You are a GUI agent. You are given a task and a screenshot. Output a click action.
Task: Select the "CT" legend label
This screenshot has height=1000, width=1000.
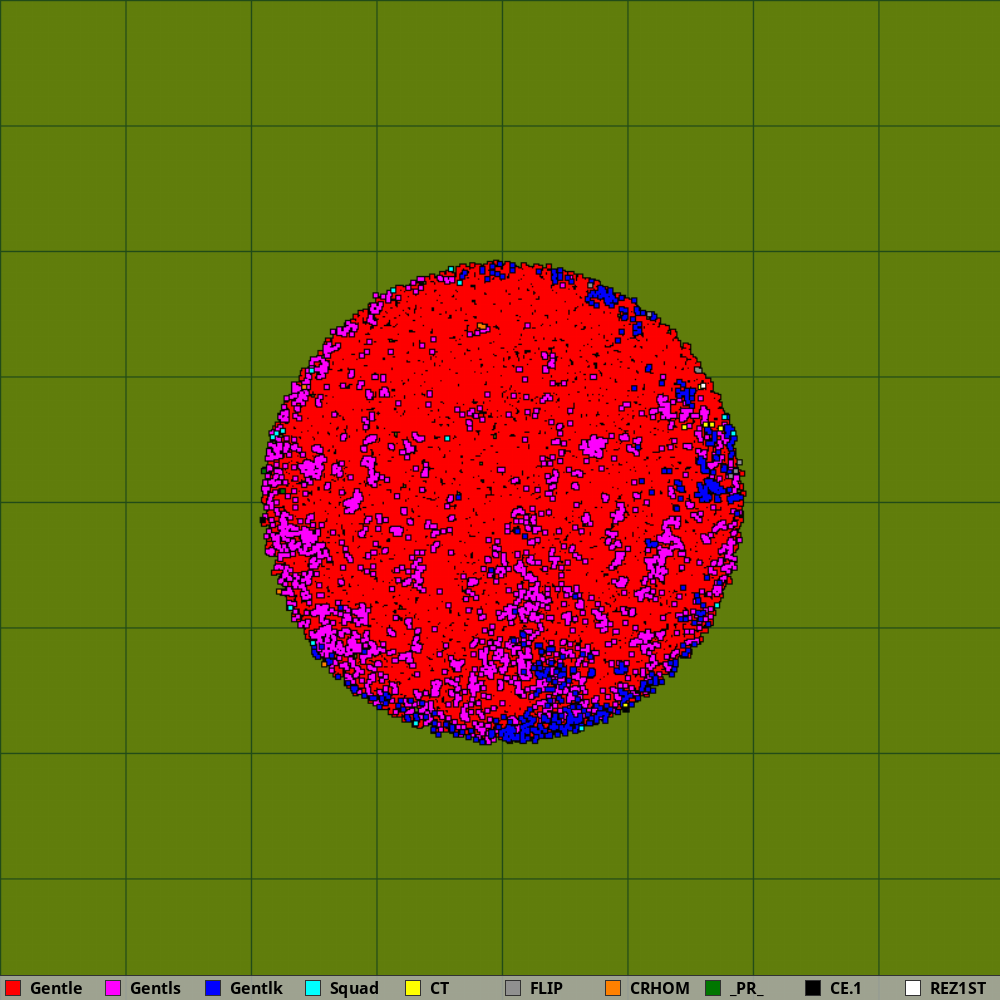click(x=439, y=988)
